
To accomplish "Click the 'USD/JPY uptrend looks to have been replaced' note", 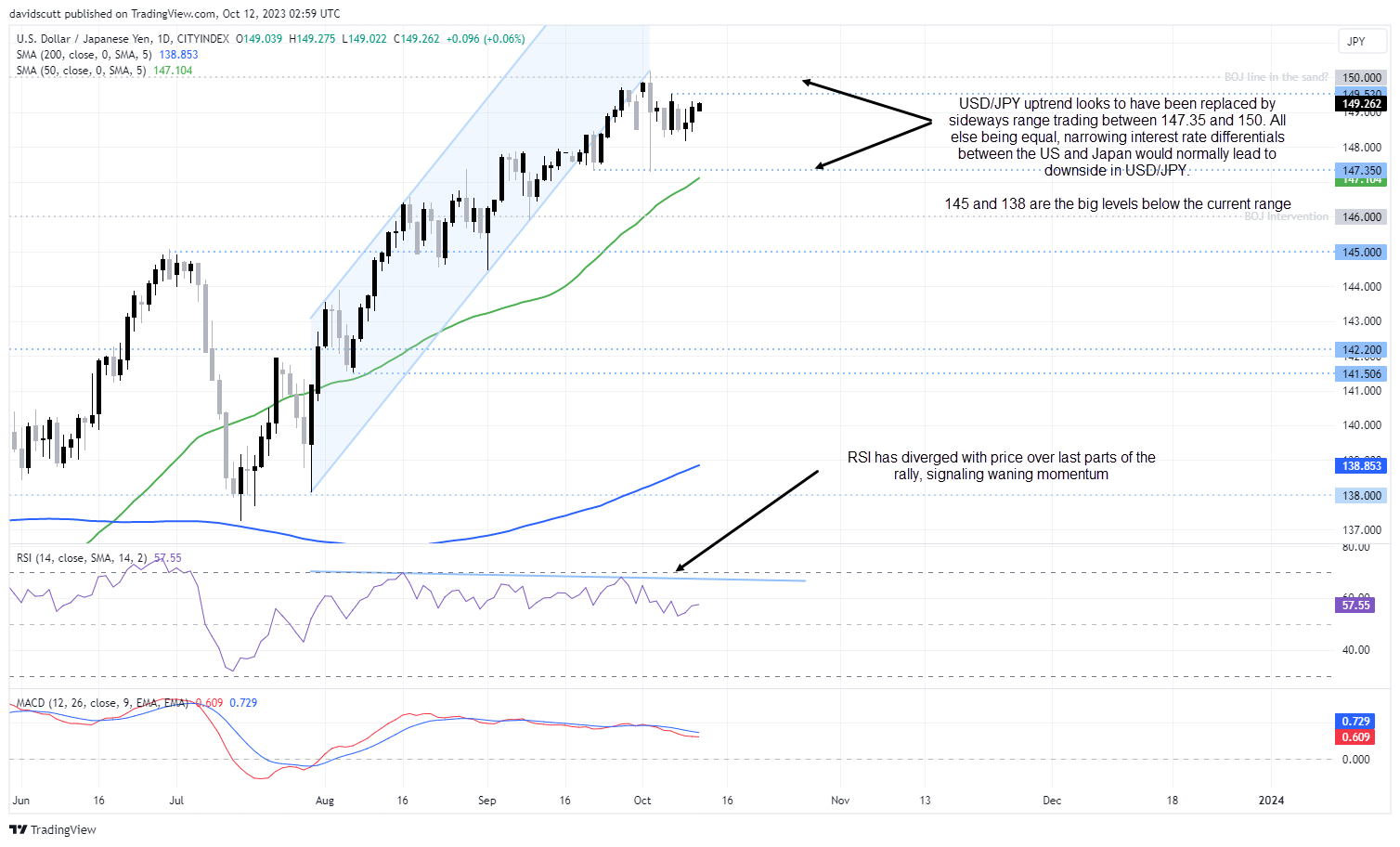I will (x=1117, y=137).
